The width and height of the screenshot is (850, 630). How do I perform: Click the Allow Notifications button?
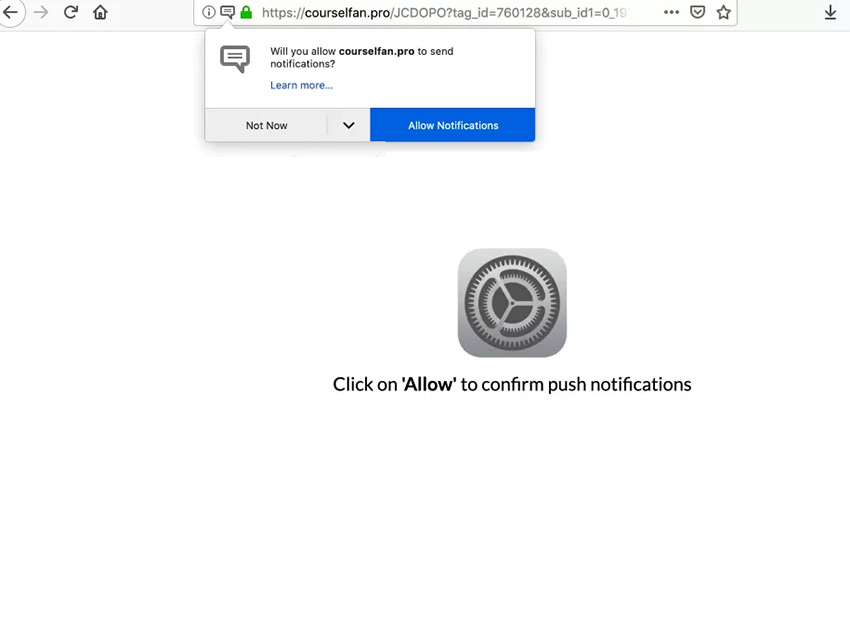pyautogui.click(x=453, y=125)
